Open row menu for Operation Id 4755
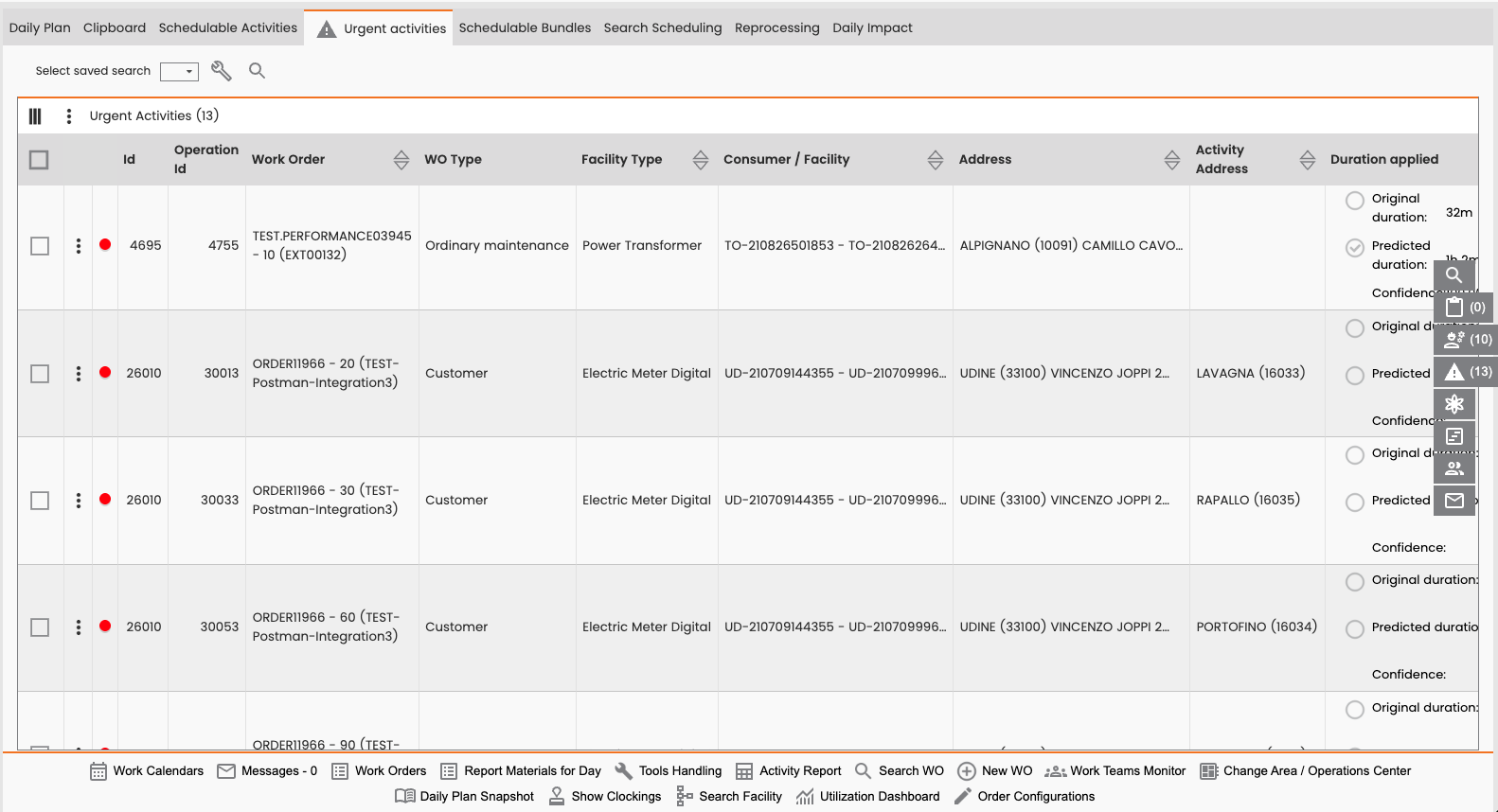The height and width of the screenshot is (812, 1498). pos(79,245)
